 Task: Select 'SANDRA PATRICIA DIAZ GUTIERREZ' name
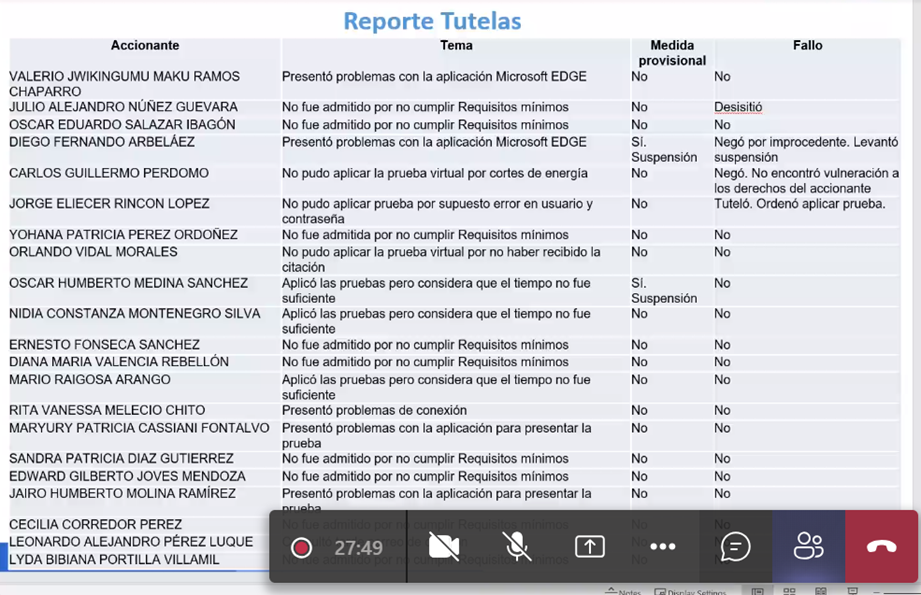(122, 459)
